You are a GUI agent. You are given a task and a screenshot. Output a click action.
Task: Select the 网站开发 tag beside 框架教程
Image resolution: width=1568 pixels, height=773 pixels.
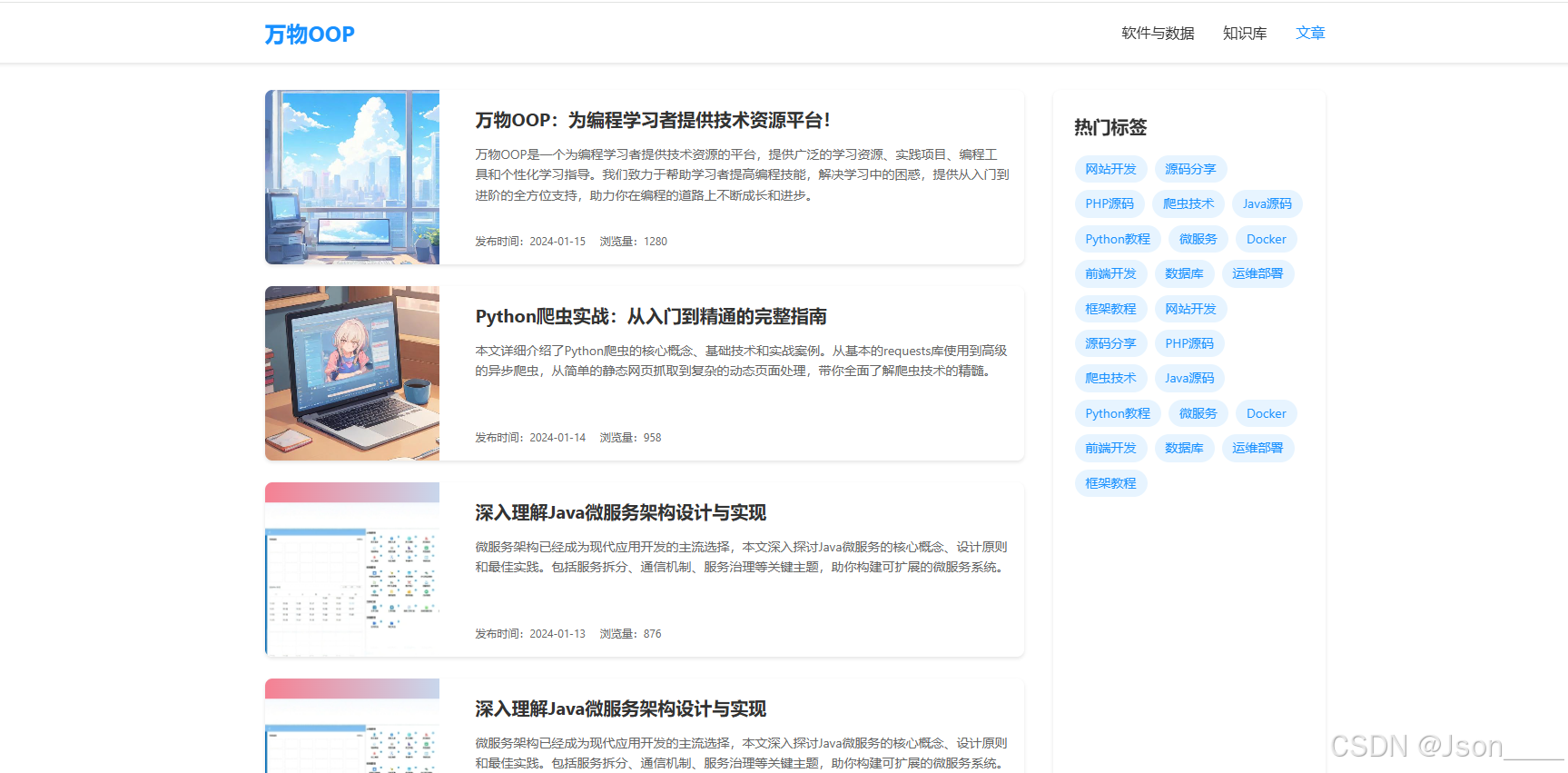coord(1190,309)
